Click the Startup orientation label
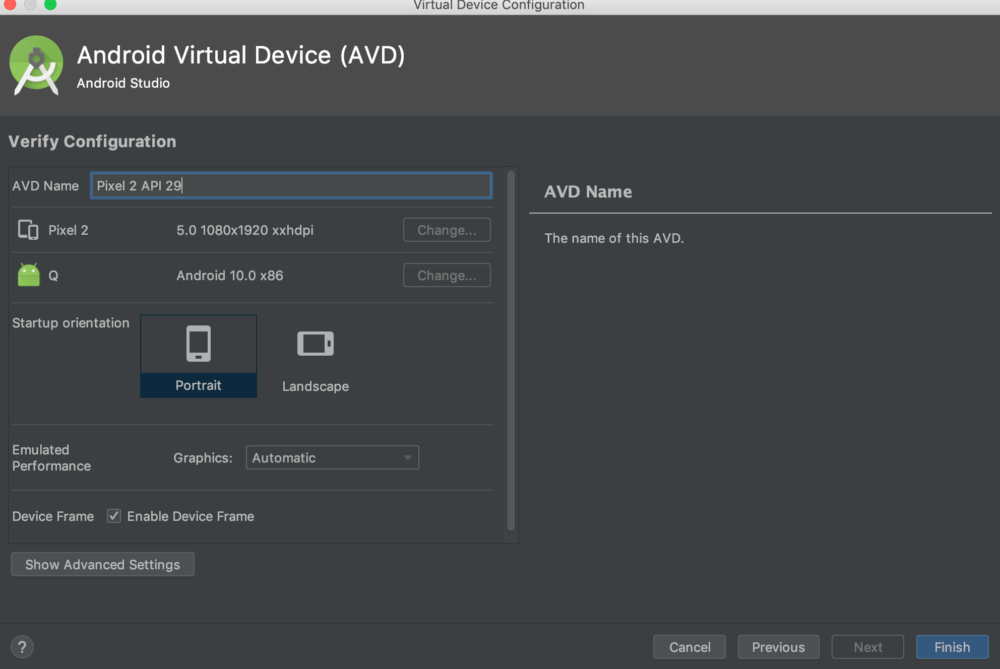Viewport: 1000px width, 669px height. click(x=71, y=323)
